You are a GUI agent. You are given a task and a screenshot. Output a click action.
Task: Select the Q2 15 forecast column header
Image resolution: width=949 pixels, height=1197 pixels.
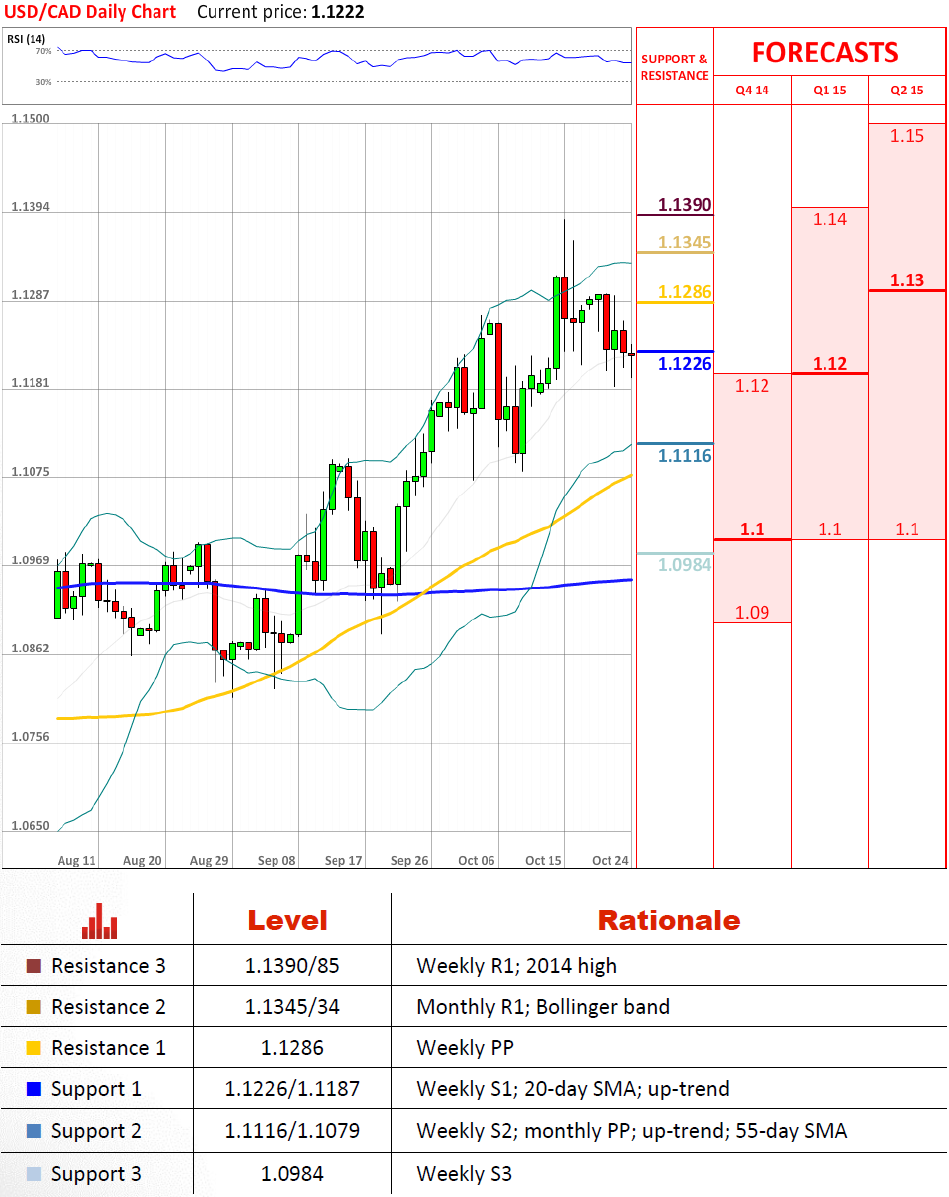pyautogui.click(x=907, y=90)
